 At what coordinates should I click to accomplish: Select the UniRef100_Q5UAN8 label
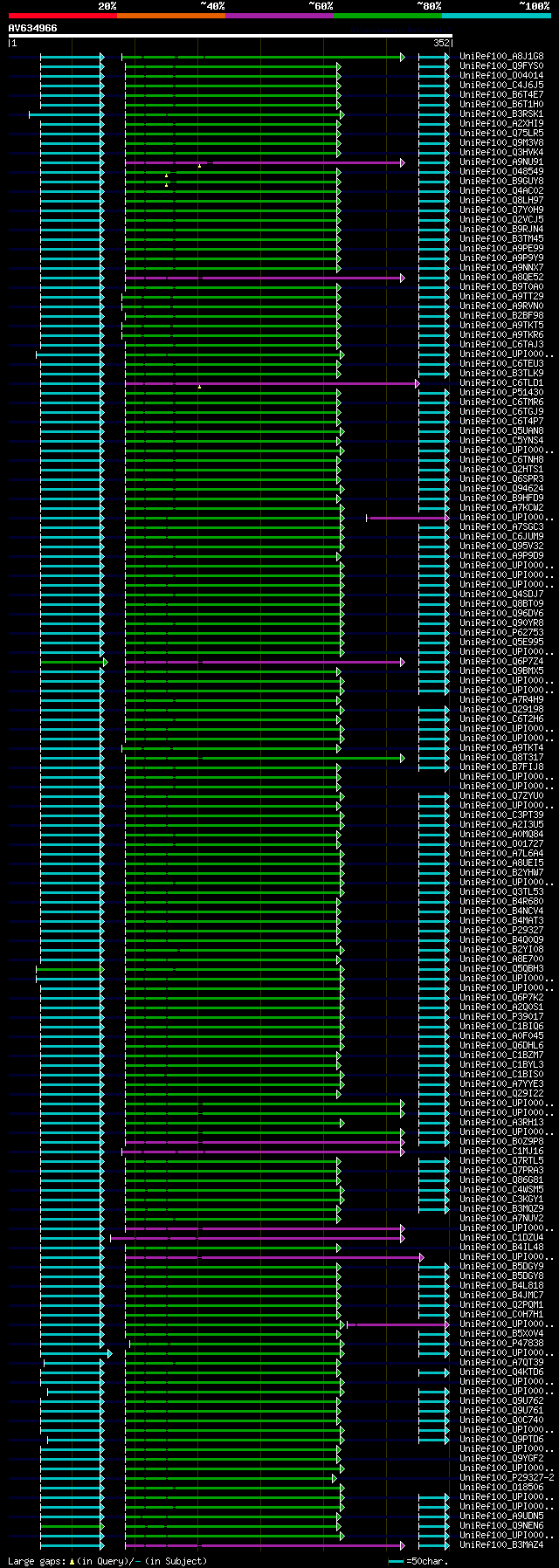point(501,431)
